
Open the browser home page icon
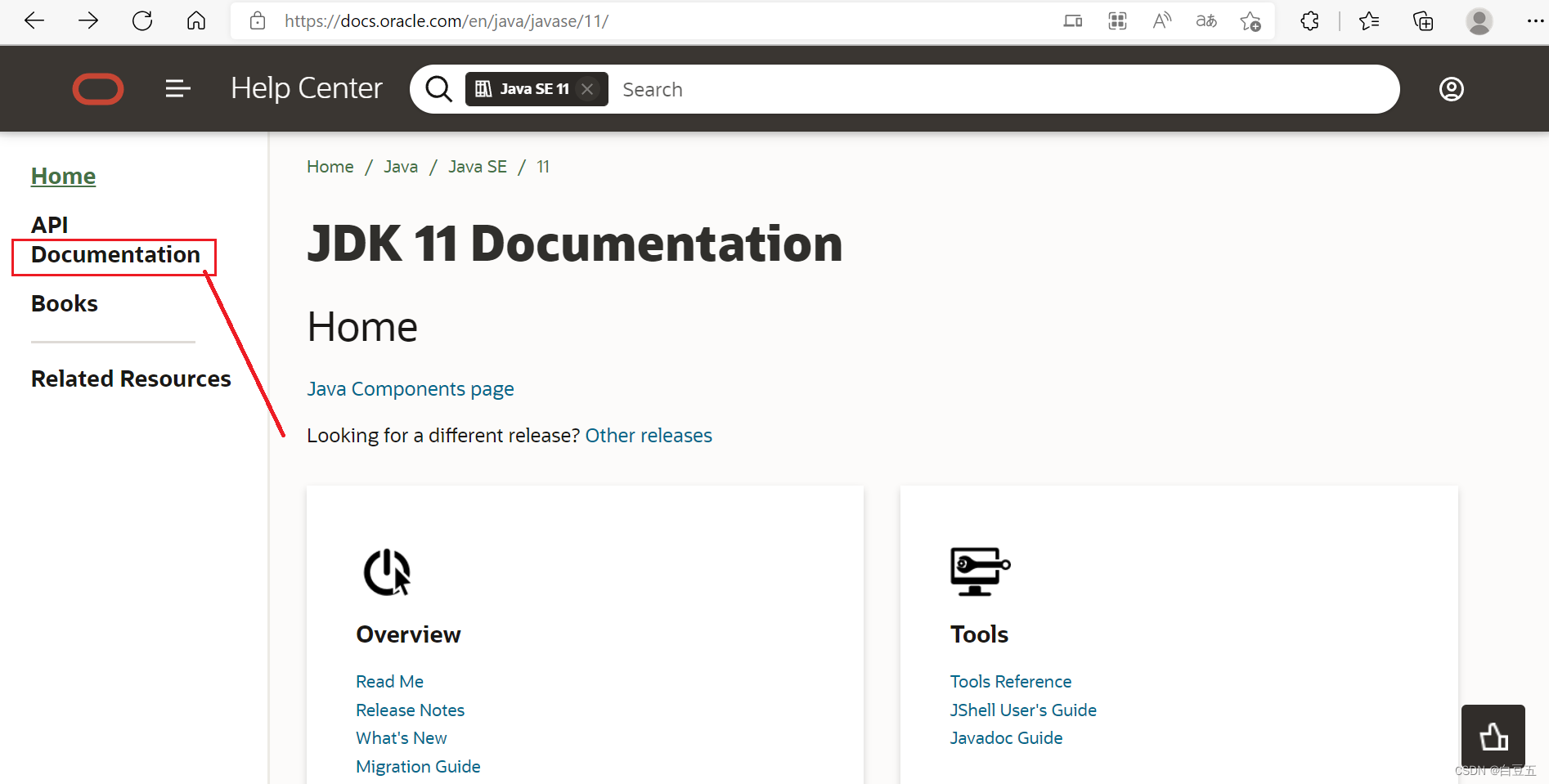[196, 20]
